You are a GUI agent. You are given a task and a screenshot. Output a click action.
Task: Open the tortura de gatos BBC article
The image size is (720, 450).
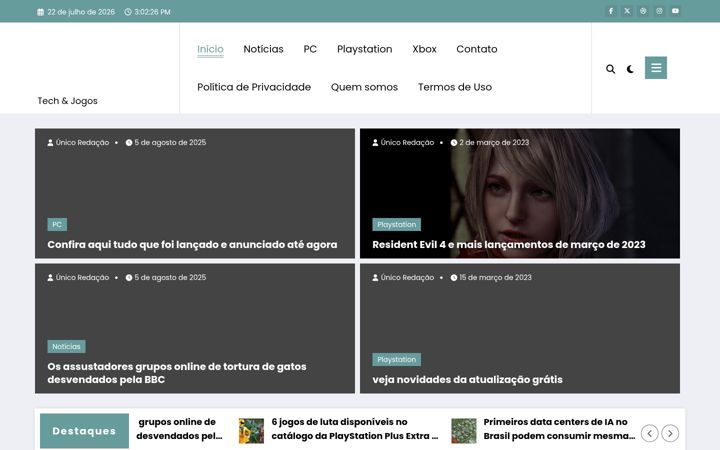[177, 373]
